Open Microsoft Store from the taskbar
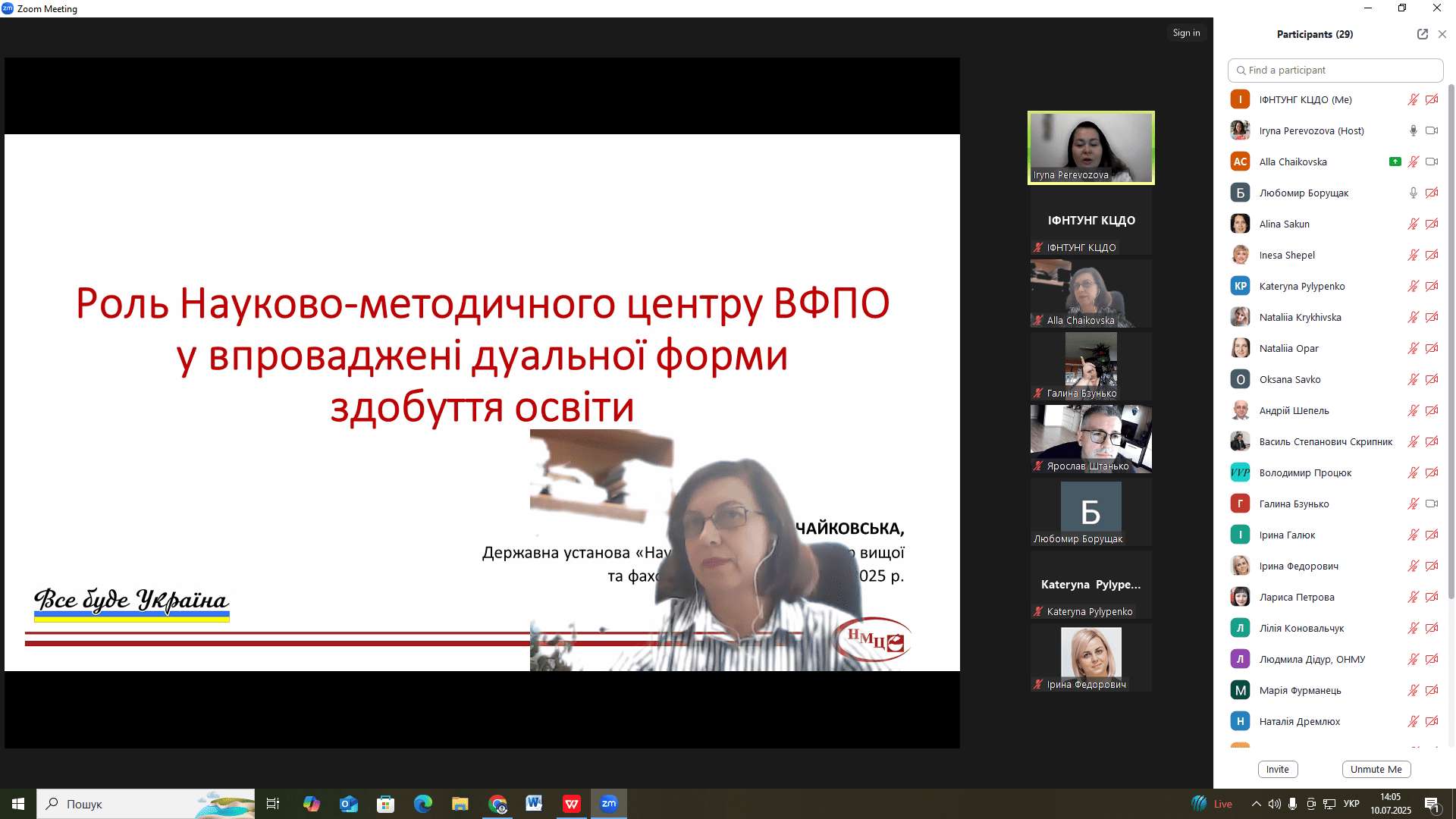1456x819 pixels. 385,804
